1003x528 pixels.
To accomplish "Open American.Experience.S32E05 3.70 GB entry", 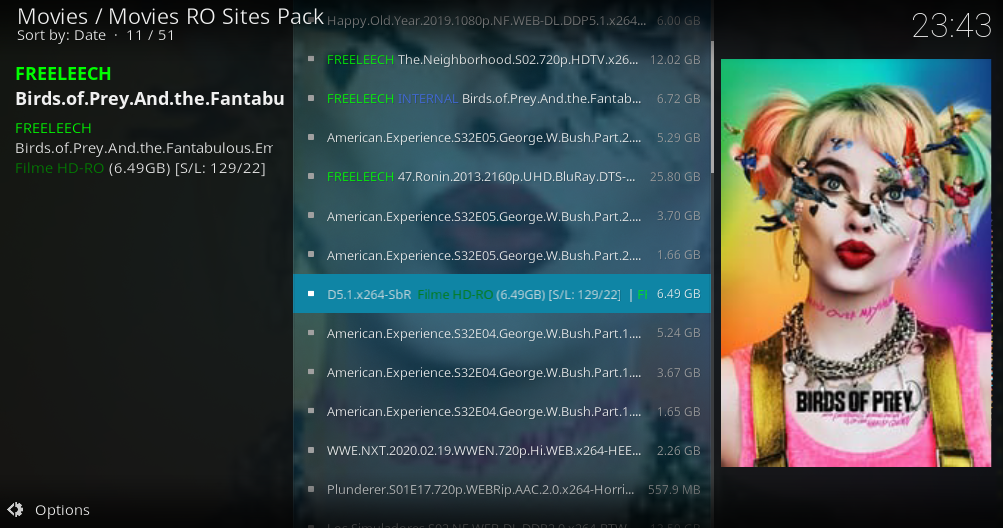I will [502, 216].
